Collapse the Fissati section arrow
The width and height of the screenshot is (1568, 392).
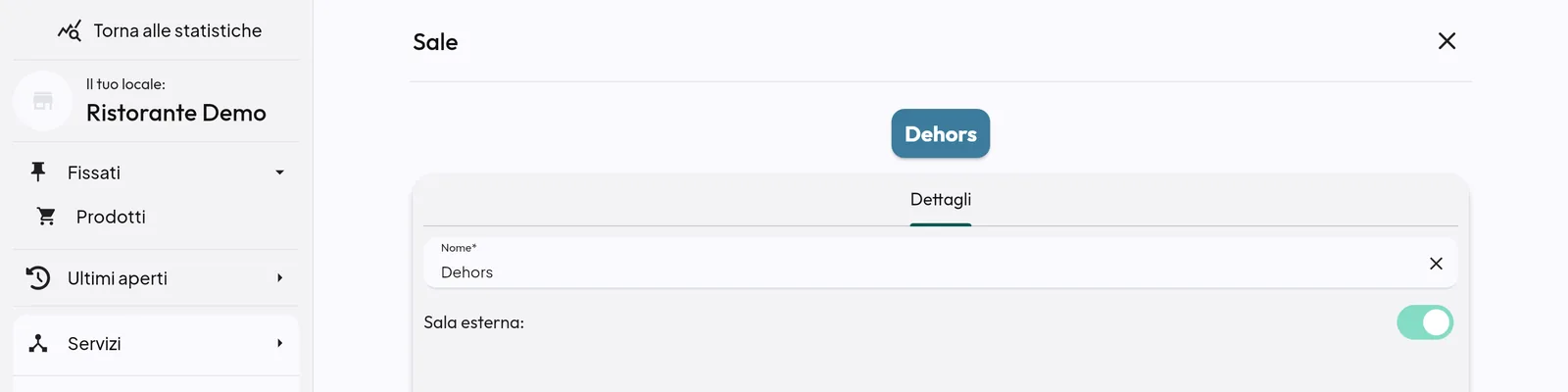pos(279,172)
